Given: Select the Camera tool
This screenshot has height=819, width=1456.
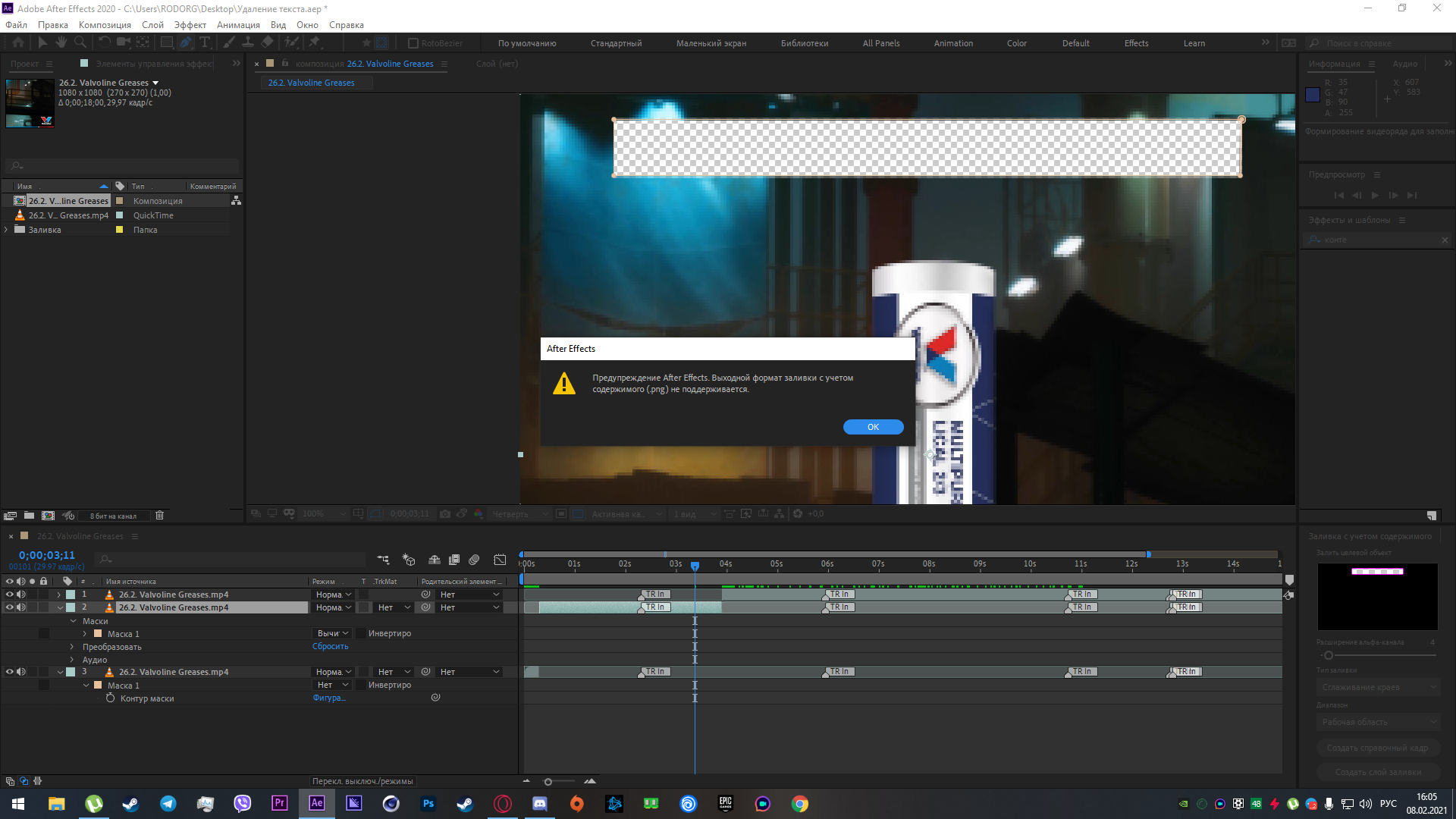Looking at the screenshot, I should pyautogui.click(x=124, y=42).
